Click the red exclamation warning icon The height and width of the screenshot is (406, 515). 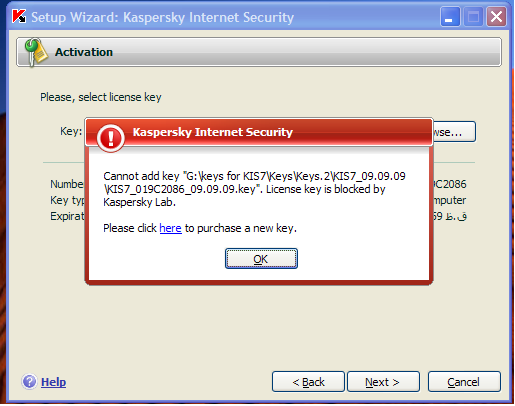[110, 138]
